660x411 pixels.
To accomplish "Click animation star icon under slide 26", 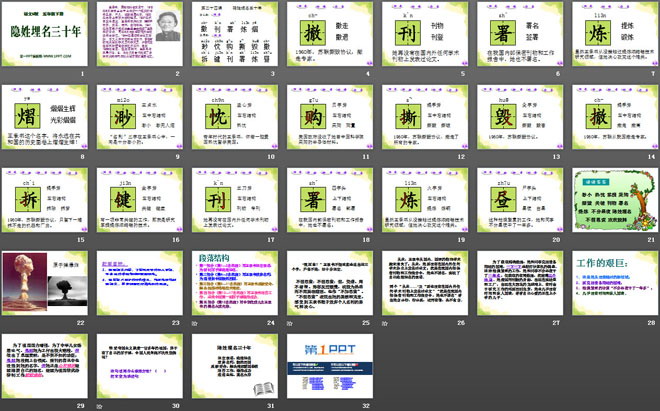I will tap(385, 323).
